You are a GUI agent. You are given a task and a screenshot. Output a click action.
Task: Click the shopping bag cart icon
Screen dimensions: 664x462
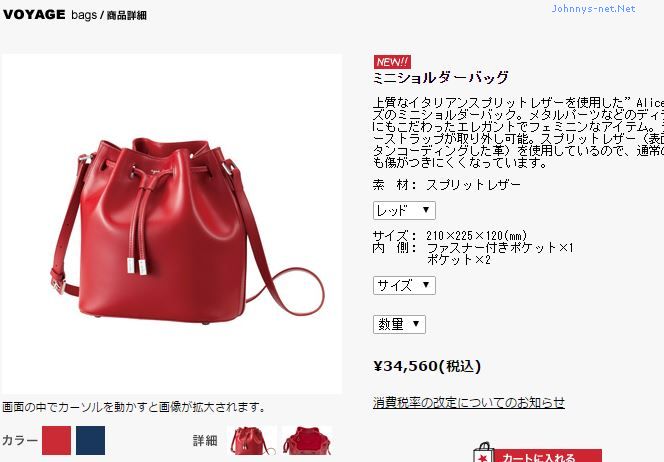click(483, 452)
